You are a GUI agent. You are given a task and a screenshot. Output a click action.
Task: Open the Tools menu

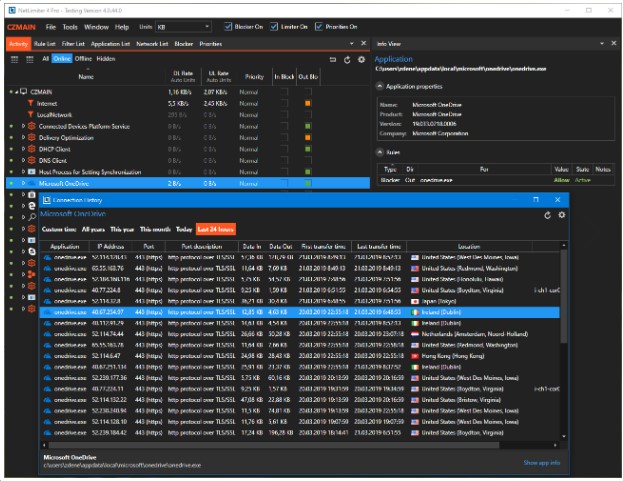(x=69, y=26)
